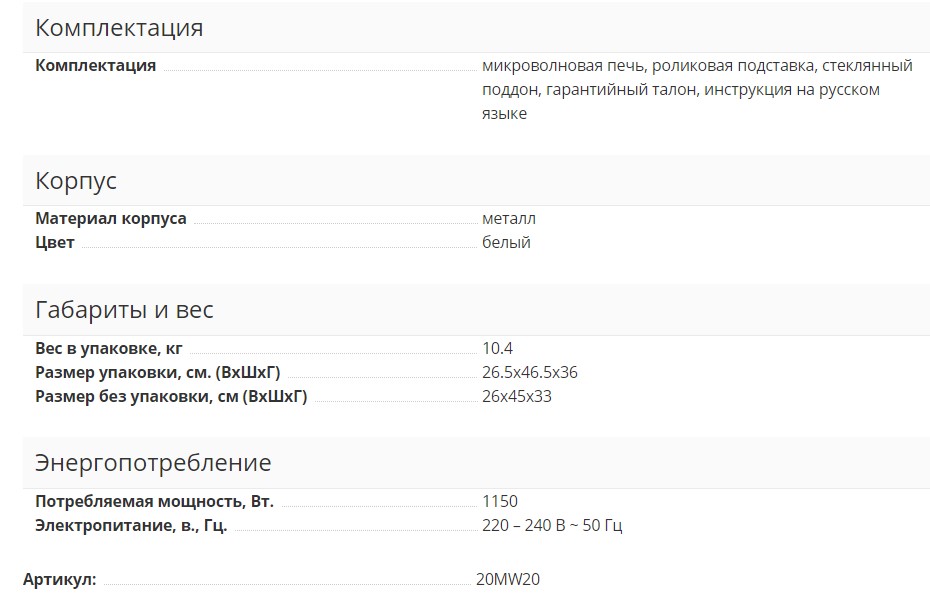This screenshot has width=930, height=606.
Task: Select the bold Комплектация row label
Action: click(96, 66)
